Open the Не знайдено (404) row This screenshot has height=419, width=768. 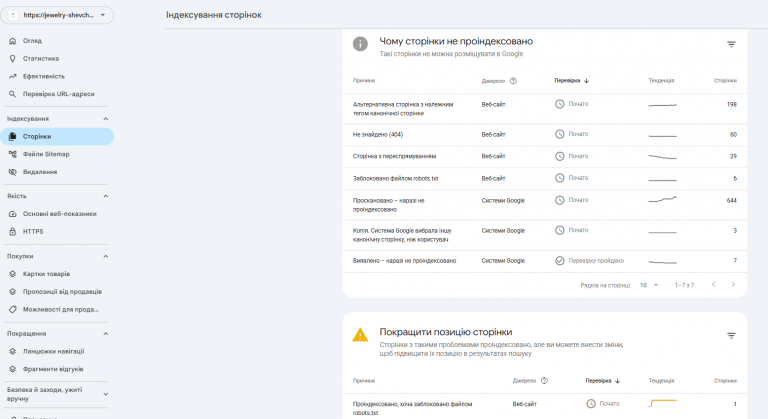[545, 135]
